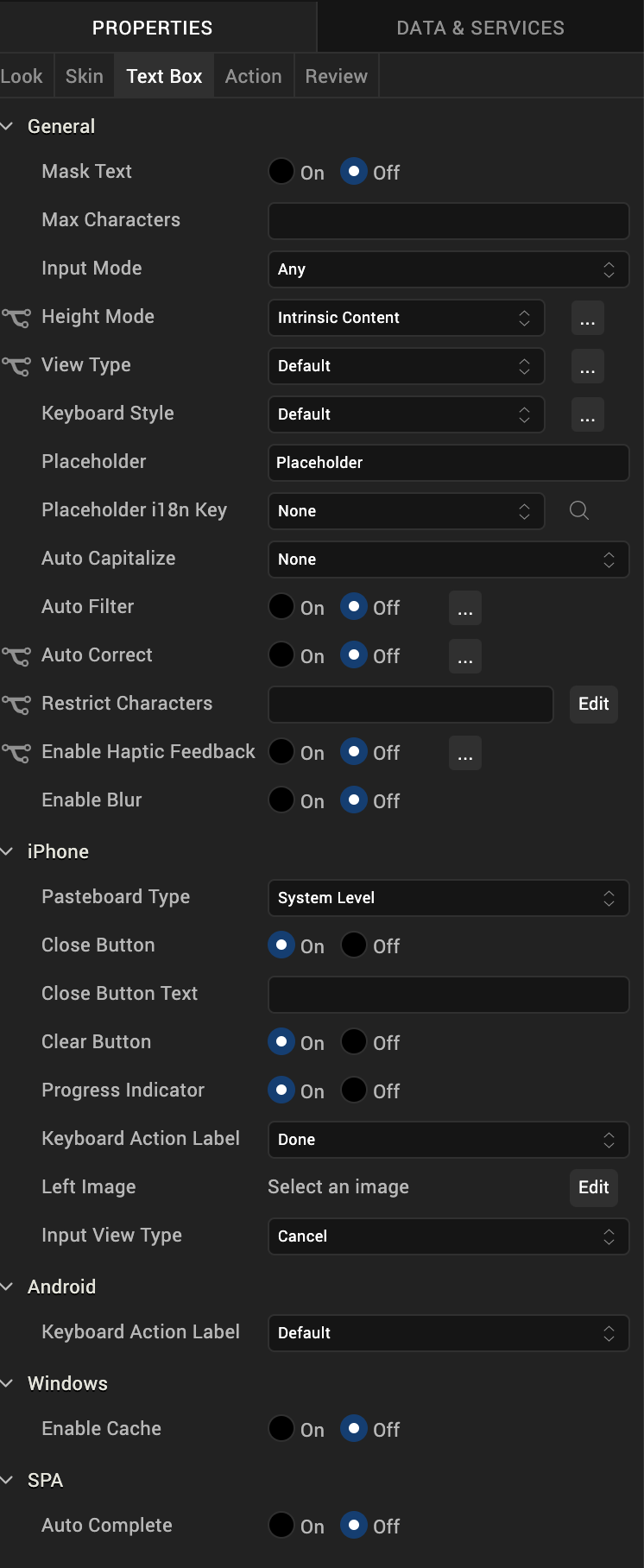Switch to the Skin tab
Viewport: 644px width, 1568px height.
coord(85,76)
